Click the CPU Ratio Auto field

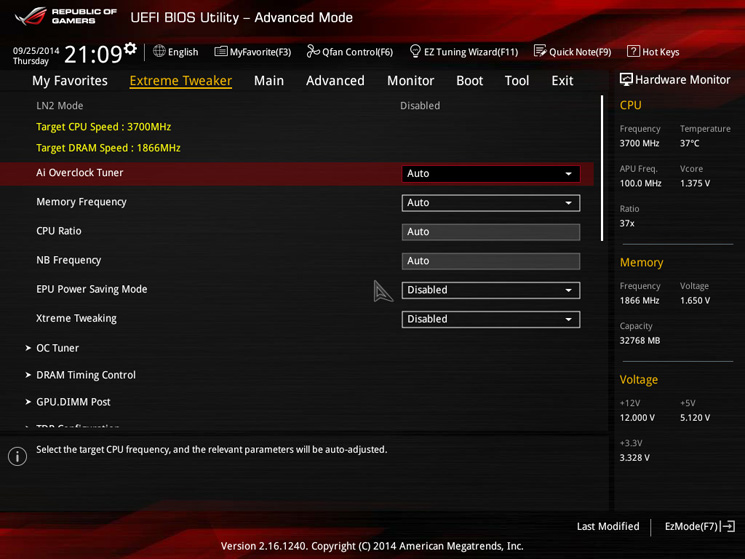pyautogui.click(x=491, y=232)
